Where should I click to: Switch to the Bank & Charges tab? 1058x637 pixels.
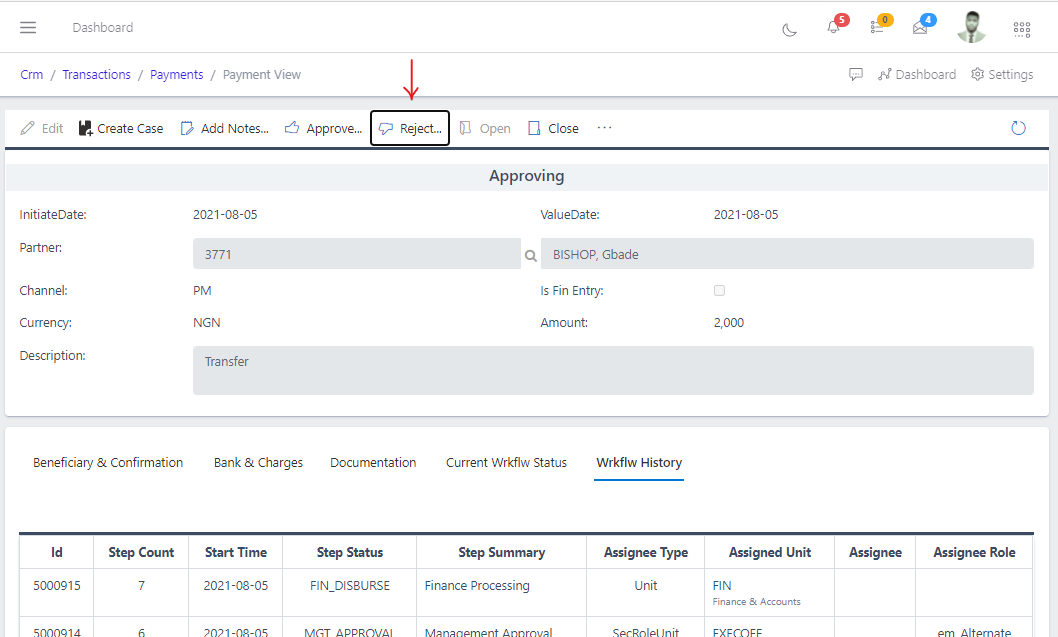click(x=258, y=462)
